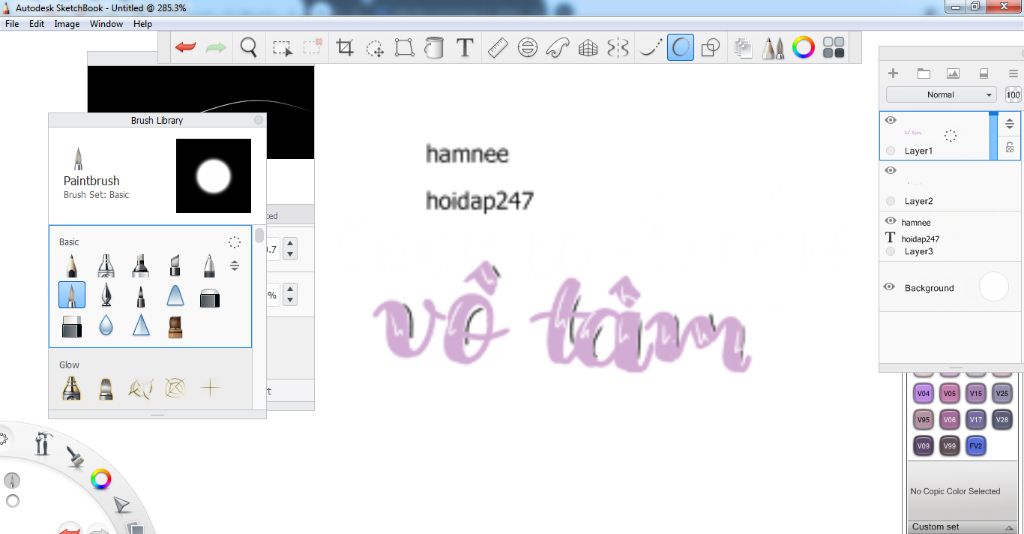Screen dimensions: 1024x534
Task: Choose the Quick Transform tool
Action: tap(375, 48)
